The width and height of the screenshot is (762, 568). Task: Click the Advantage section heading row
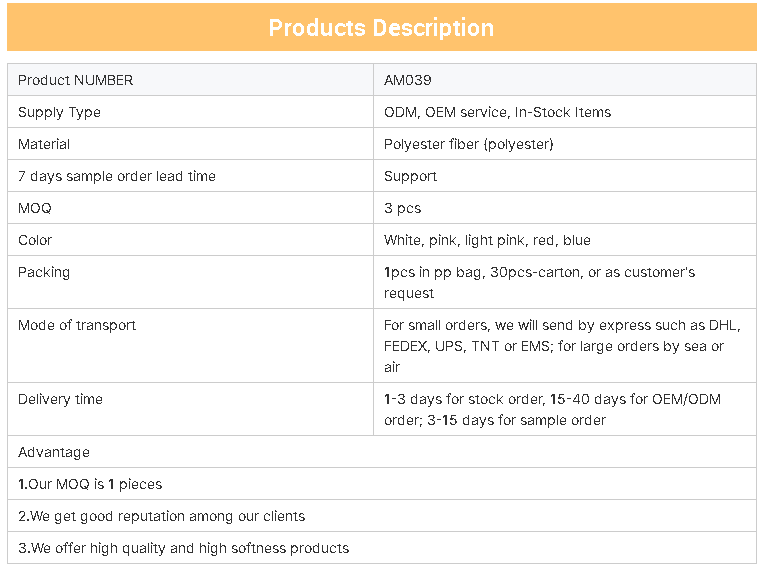pos(382,452)
